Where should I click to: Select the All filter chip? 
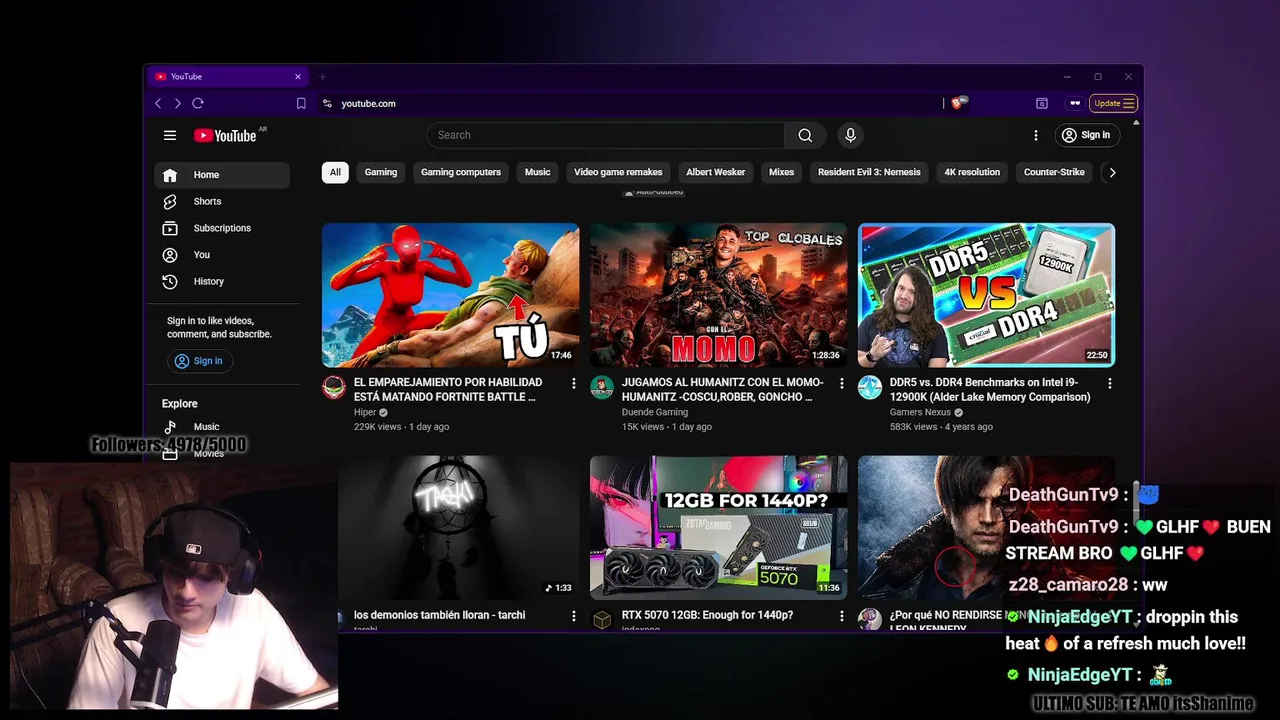[335, 172]
